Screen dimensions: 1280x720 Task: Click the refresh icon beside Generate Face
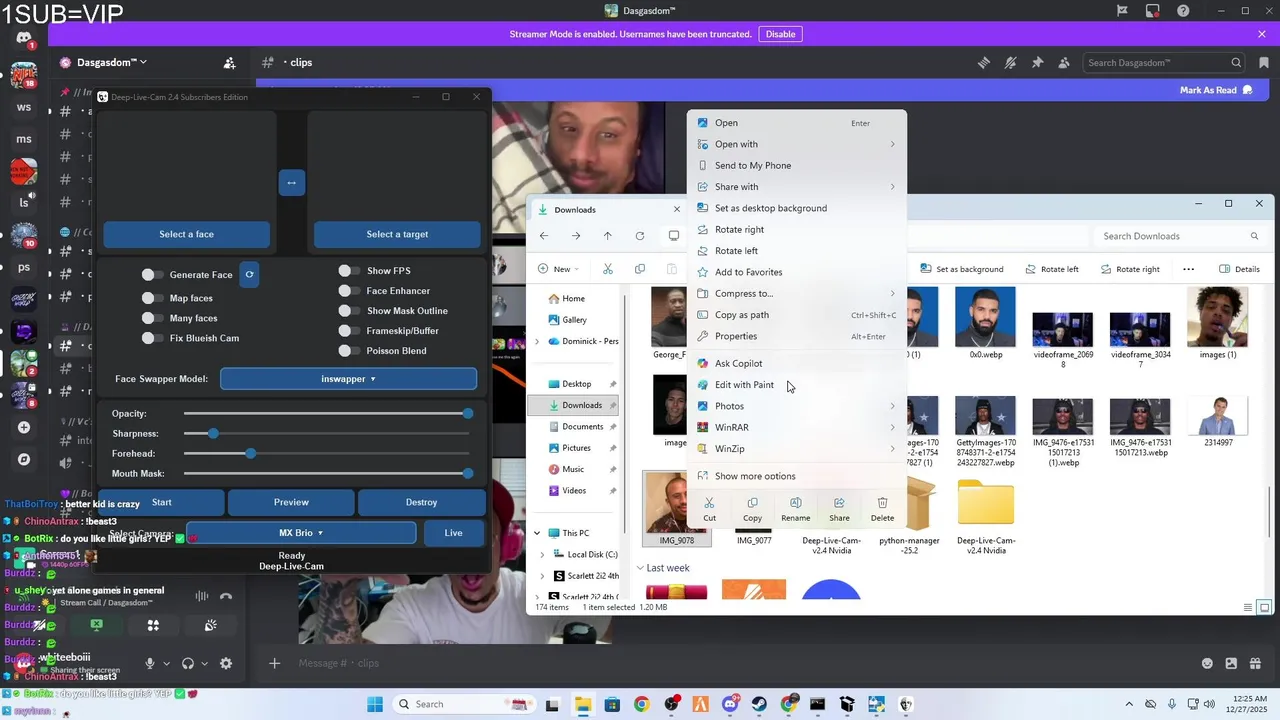250,274
